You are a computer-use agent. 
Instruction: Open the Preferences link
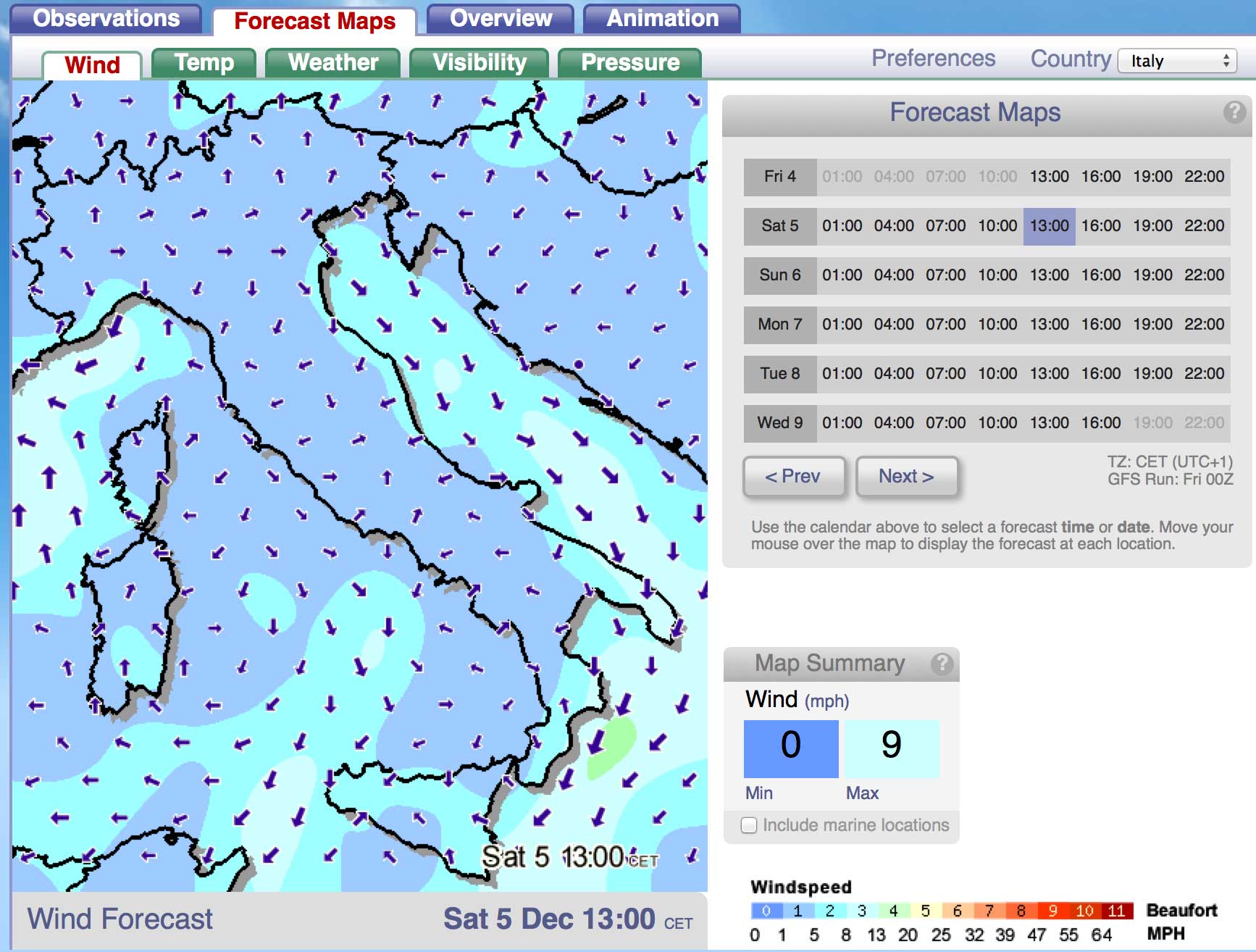[933, 59]
